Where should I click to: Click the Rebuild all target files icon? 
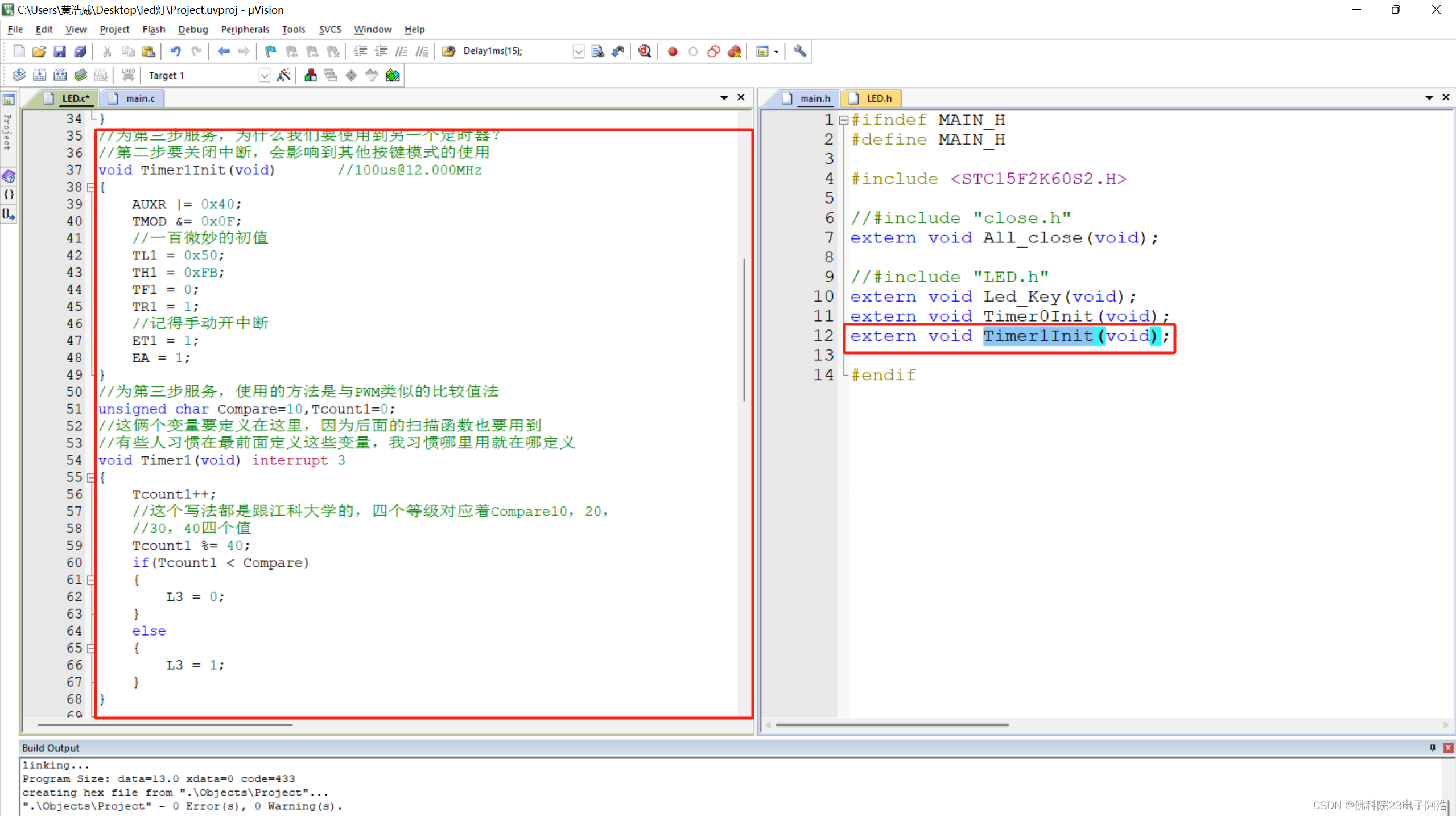(60, 75)
